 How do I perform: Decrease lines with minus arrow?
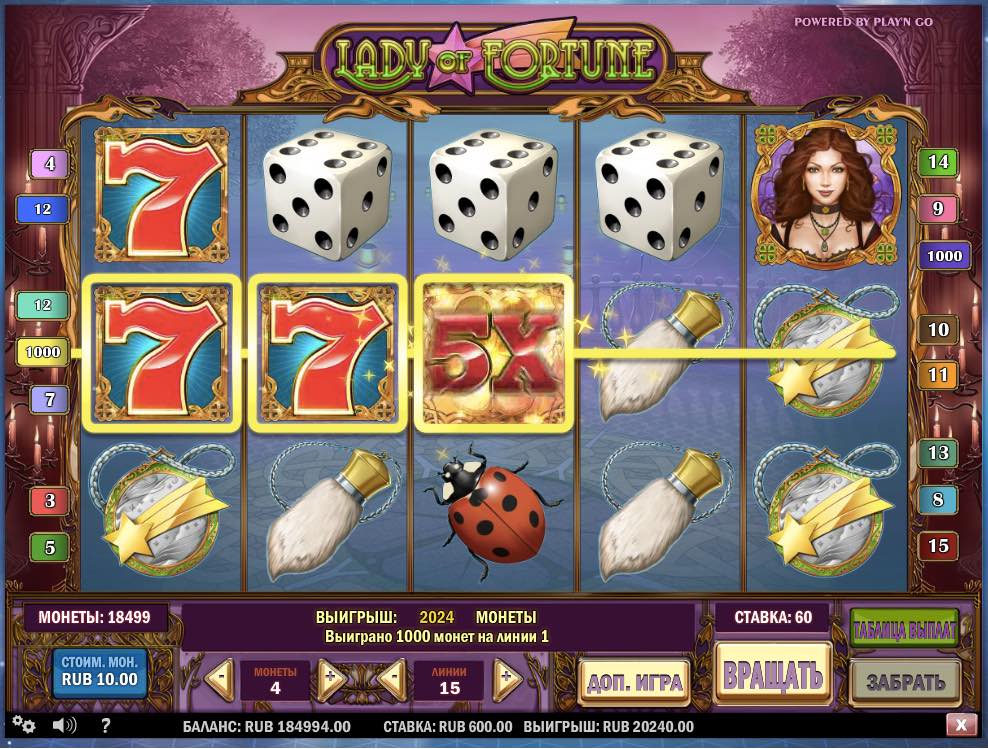point(392,679)
